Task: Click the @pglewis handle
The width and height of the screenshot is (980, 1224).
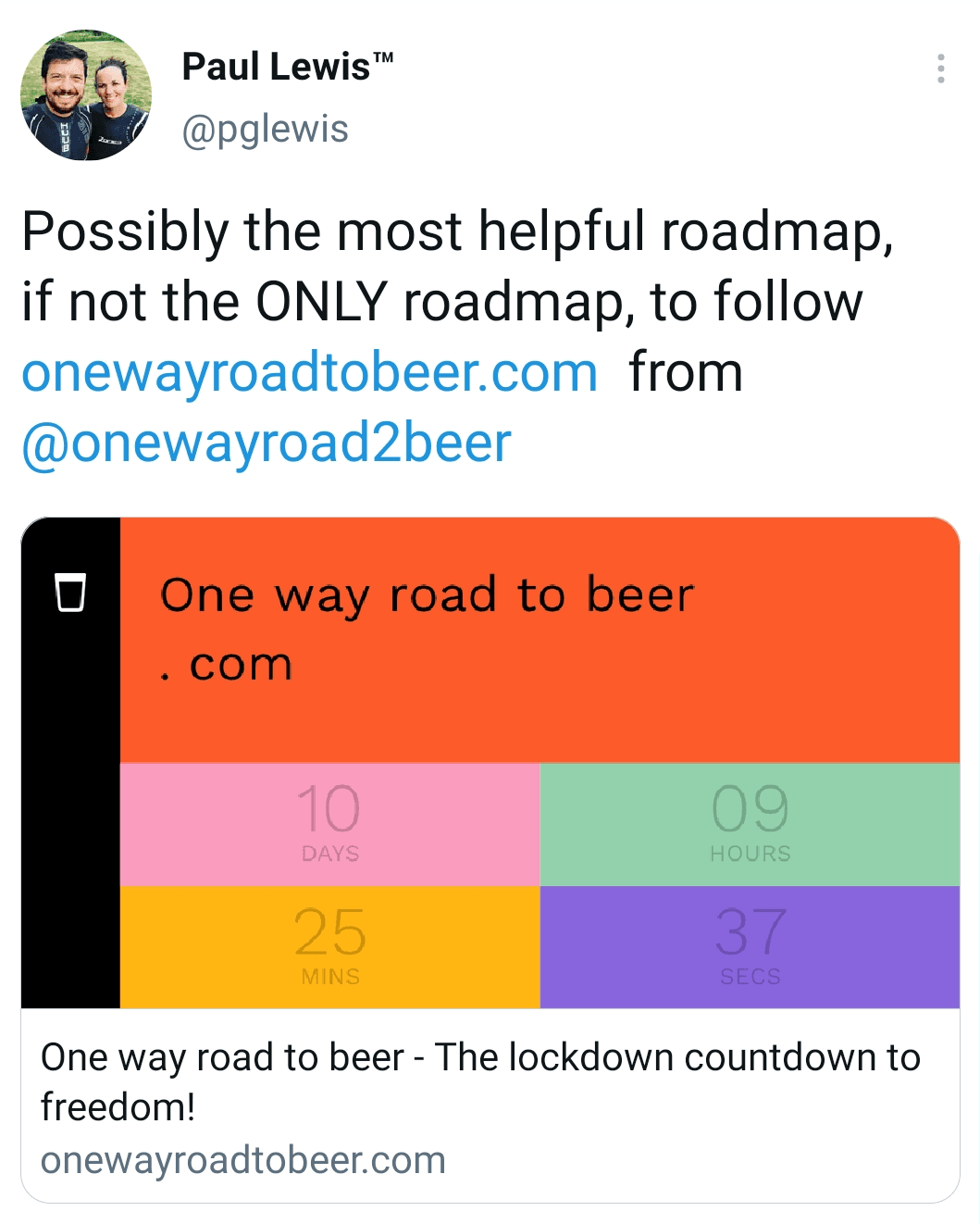Action: click(265, 130)
